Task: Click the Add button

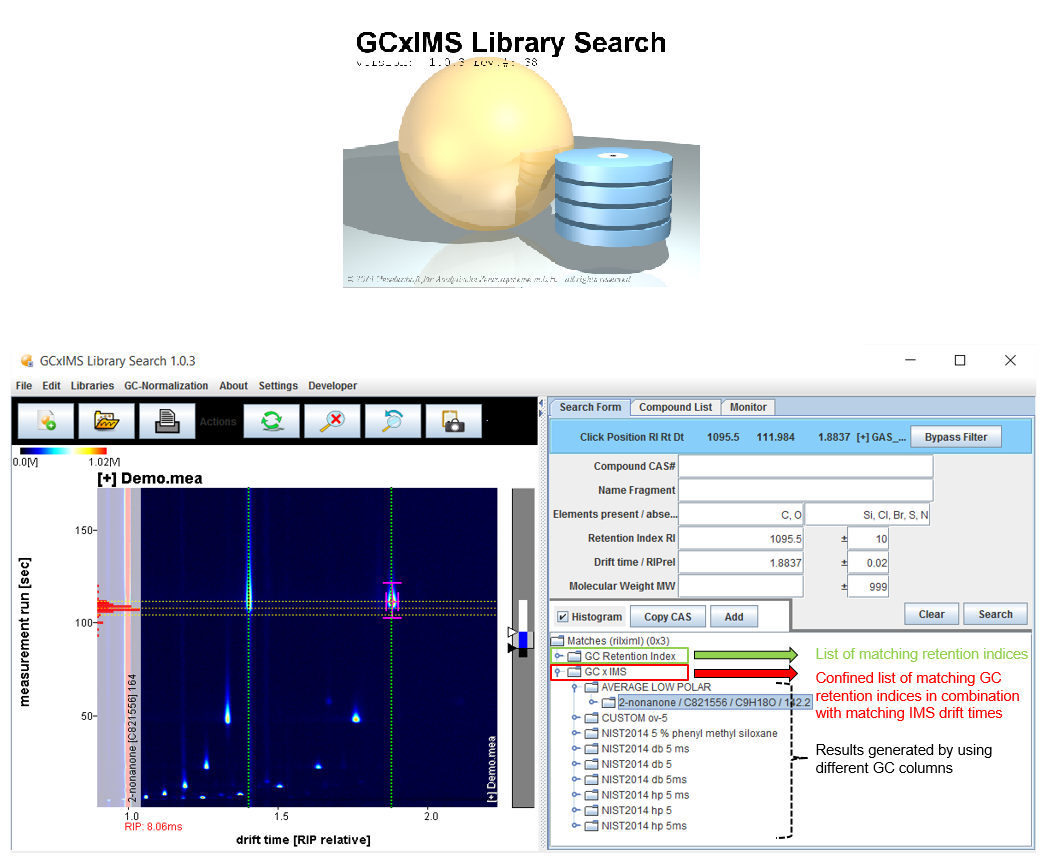Action: (734, 617)
